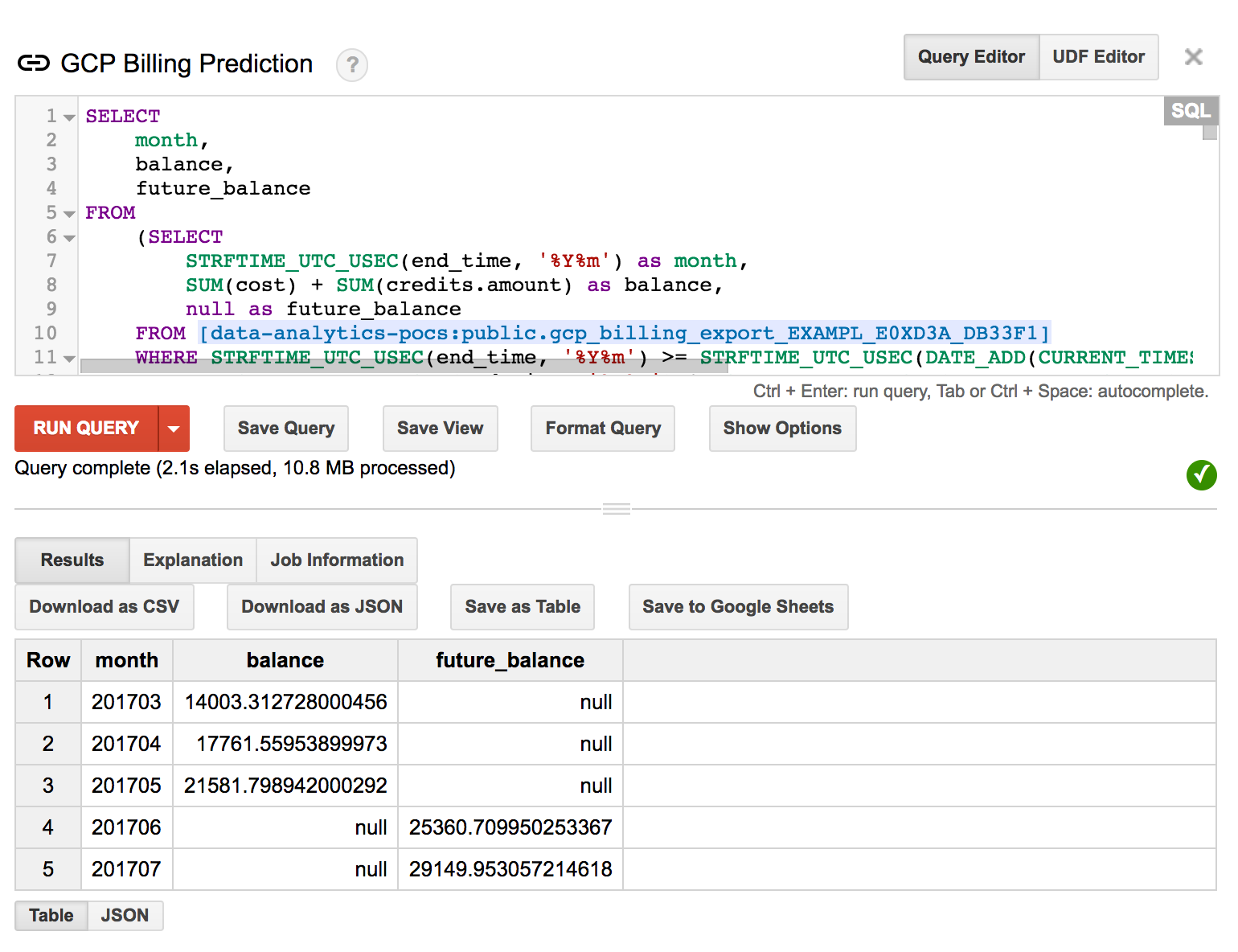Click the green query validation checkmark
Screen dimensions: 1238x952
tap(1201, 475)
